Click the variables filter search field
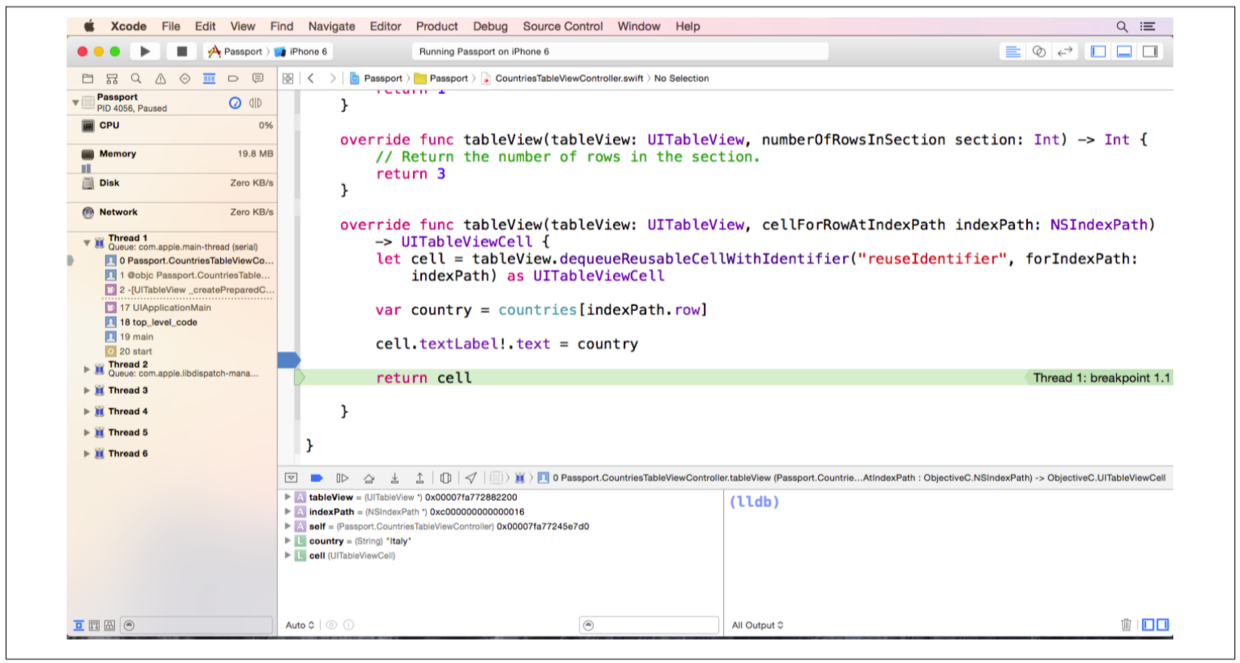 pyautogui.click(x=649, y=625)
